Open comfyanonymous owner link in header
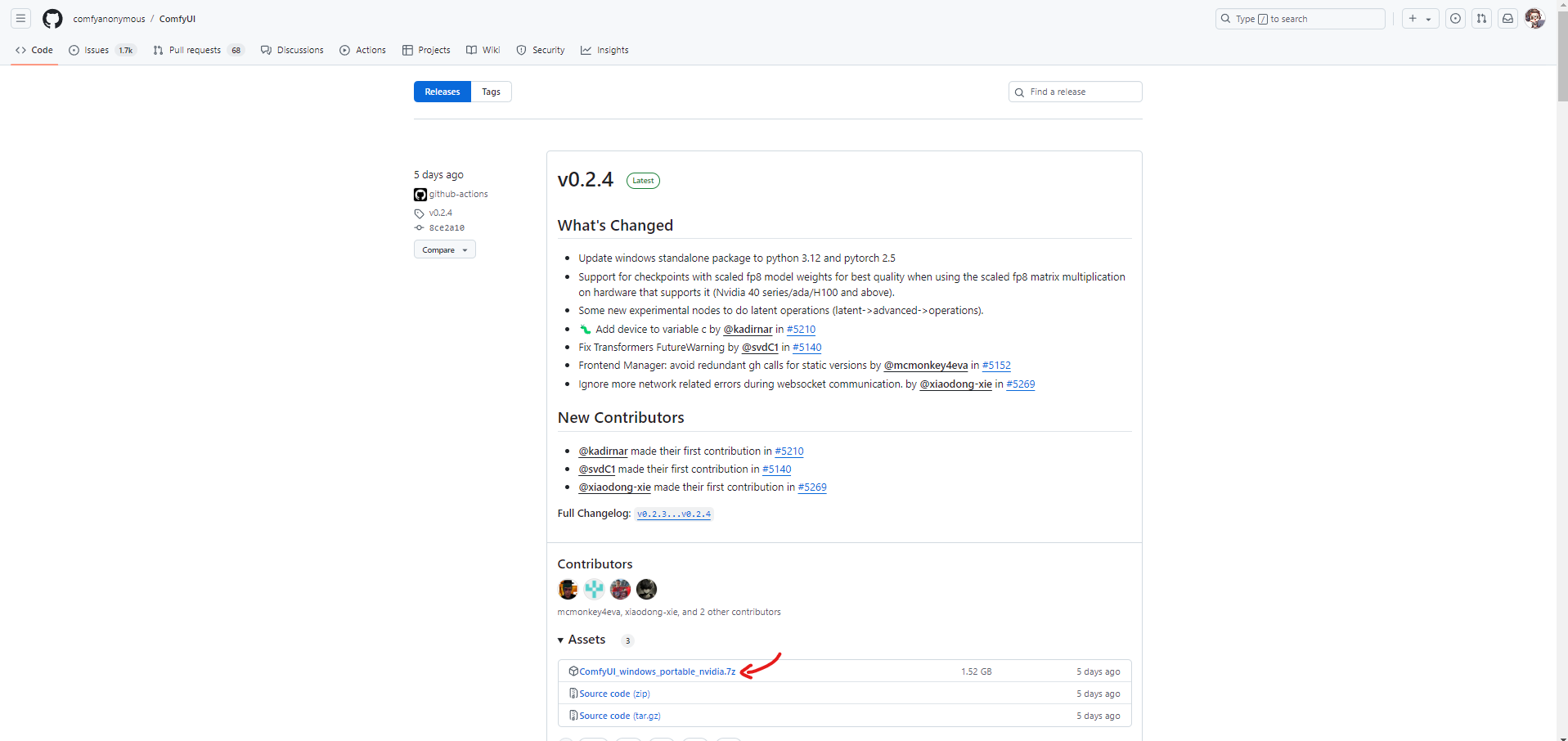The width and height of the screenshot is (1568, 741). 109,19
